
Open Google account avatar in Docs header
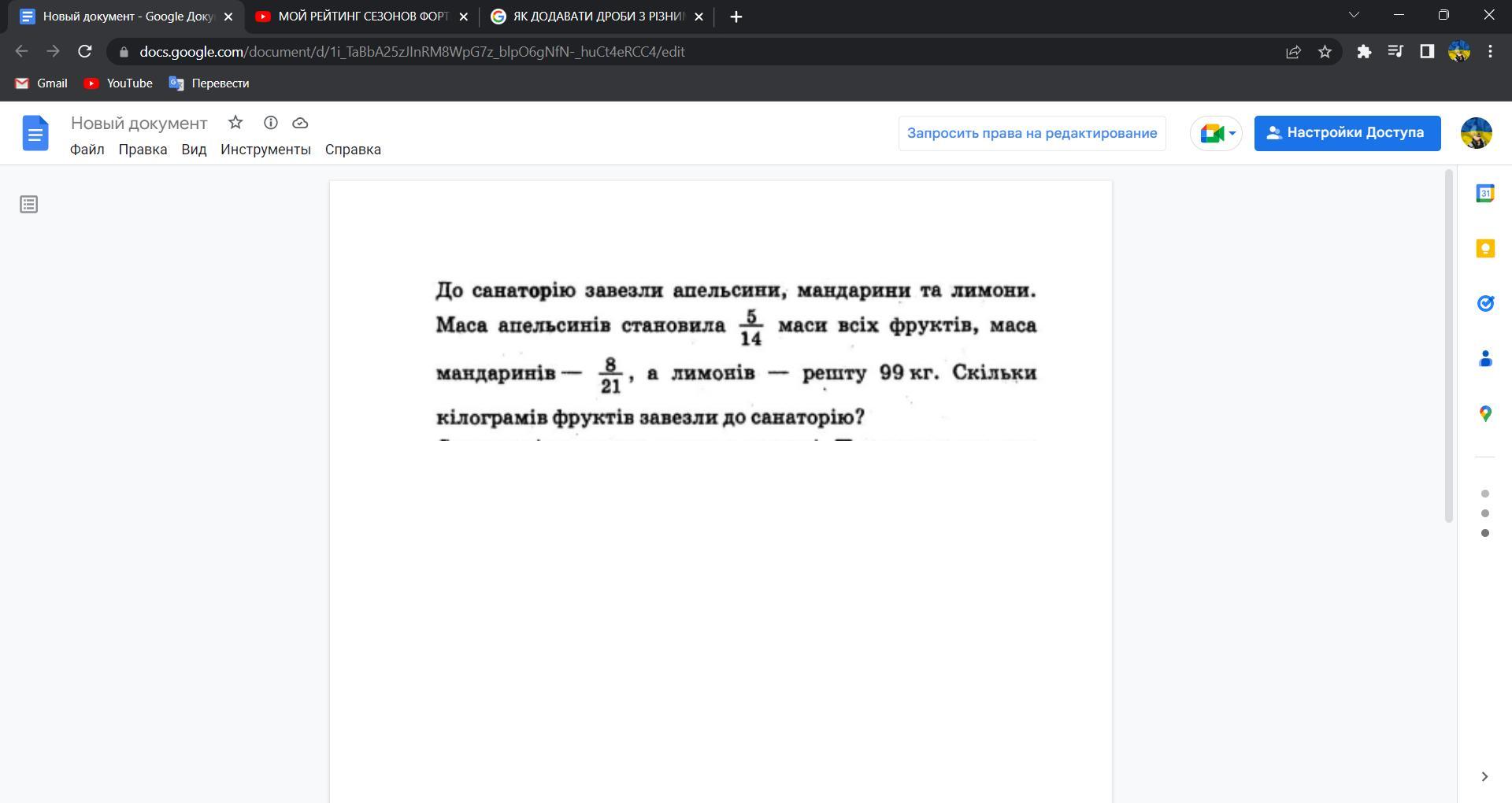(x=1476, y=133)
